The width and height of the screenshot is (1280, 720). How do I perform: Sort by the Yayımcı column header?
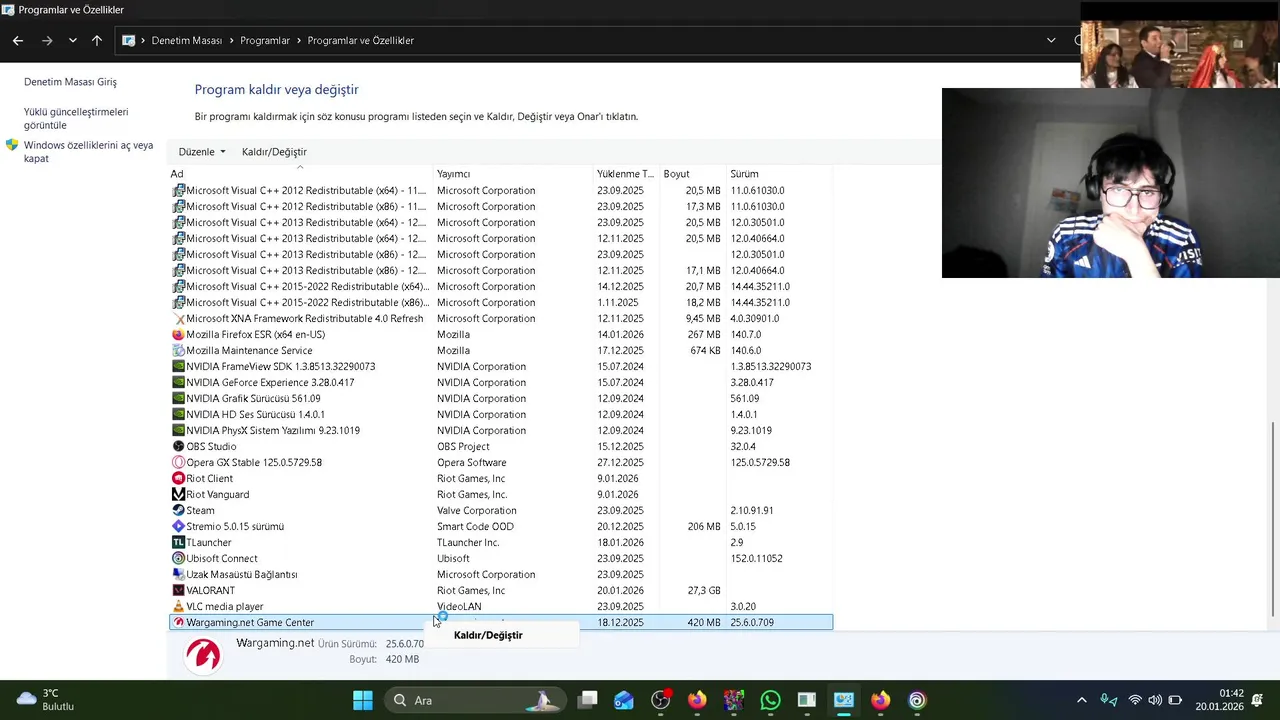pyautogui.click(x=513, y=174)
